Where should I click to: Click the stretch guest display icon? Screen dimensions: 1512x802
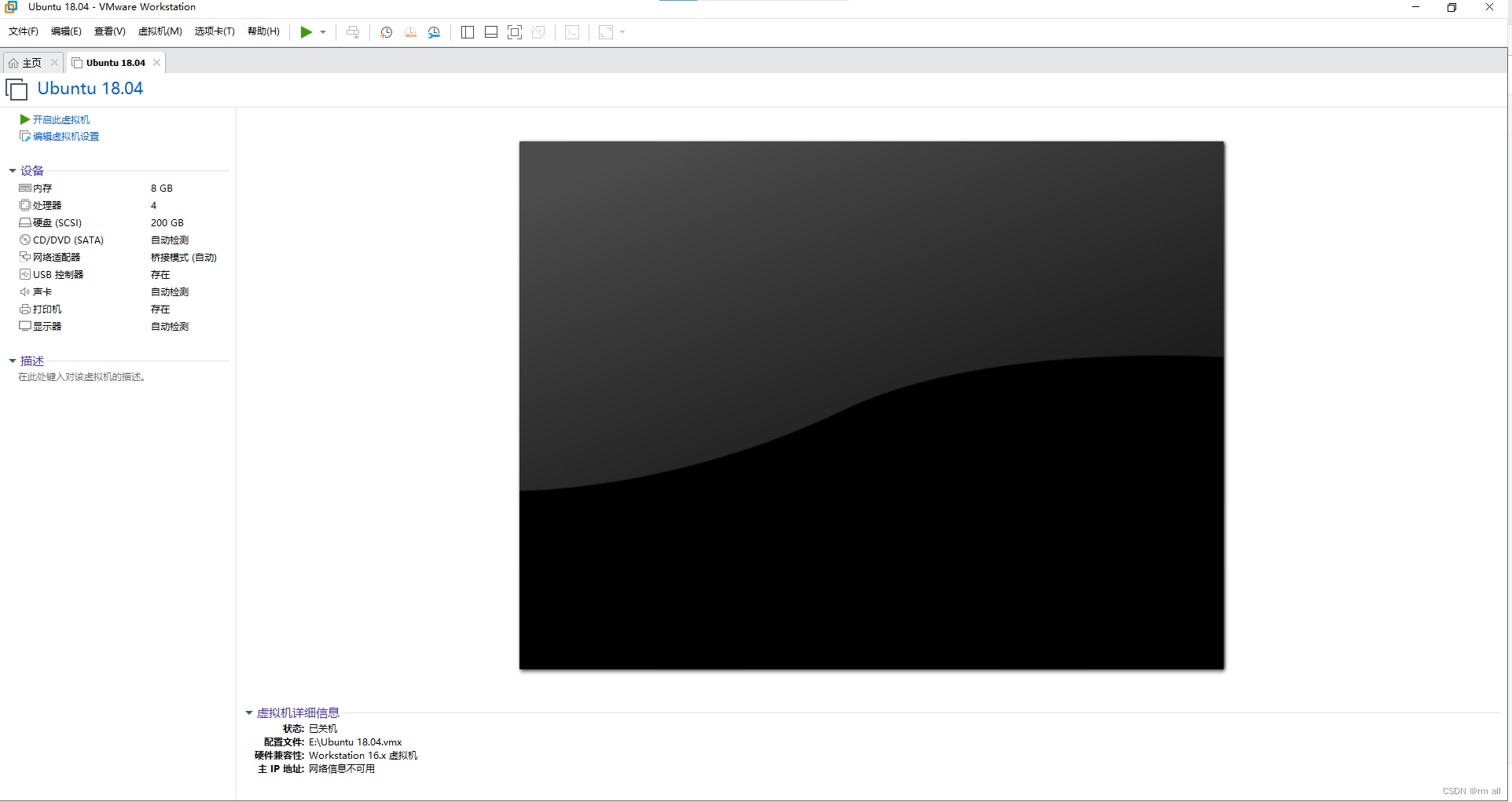tap(606, 32)
